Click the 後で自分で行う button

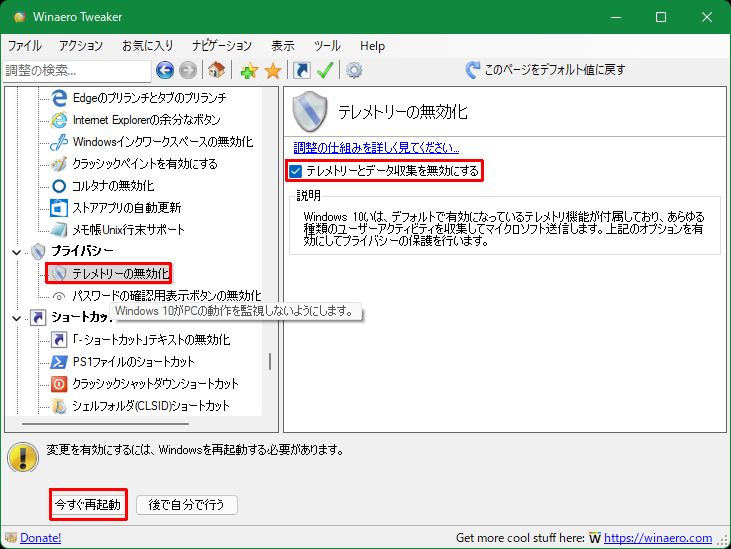186,504
